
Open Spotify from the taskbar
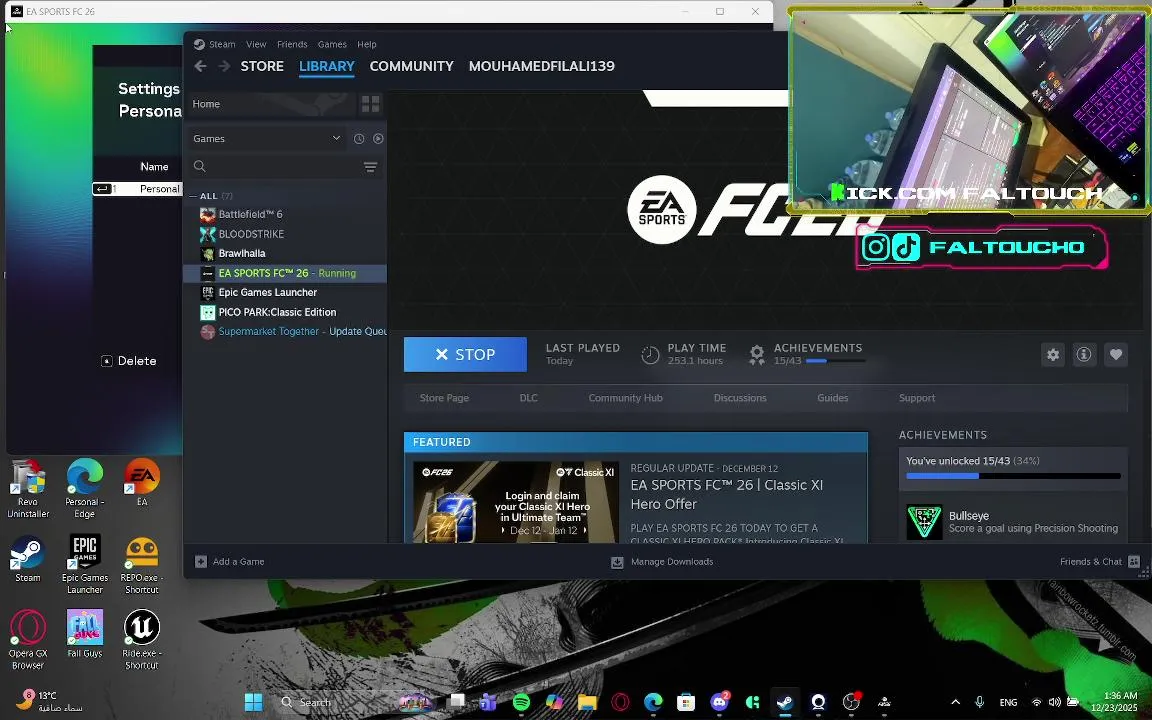click(x=522, y=702)
